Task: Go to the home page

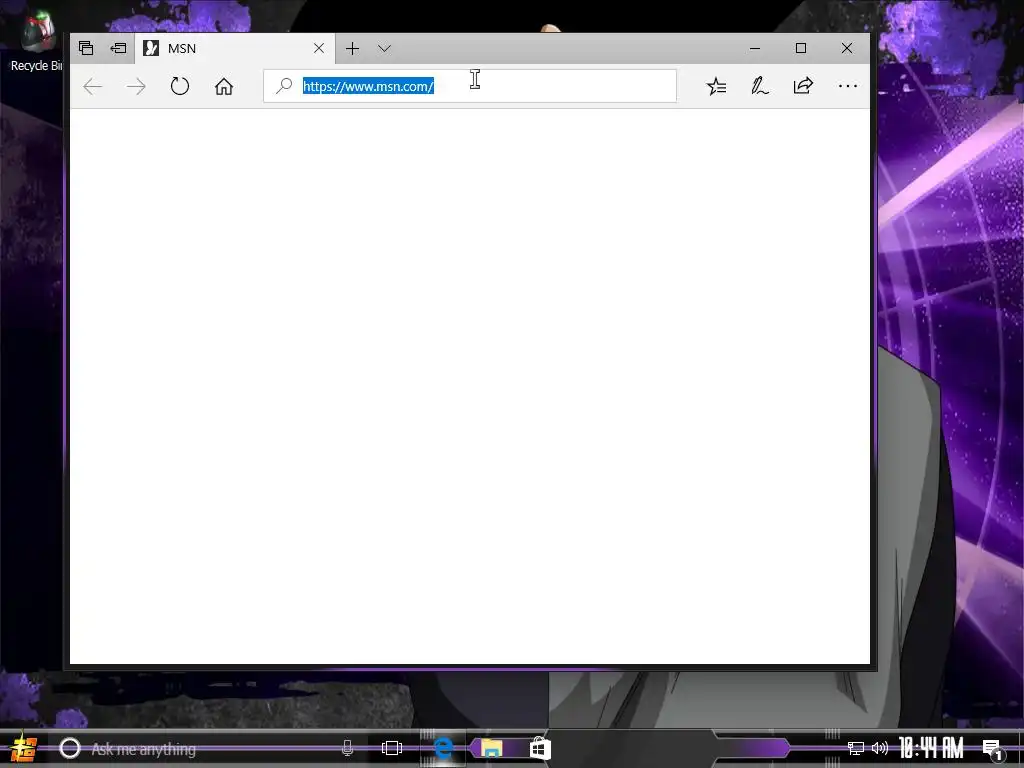Action: [224, 86]
